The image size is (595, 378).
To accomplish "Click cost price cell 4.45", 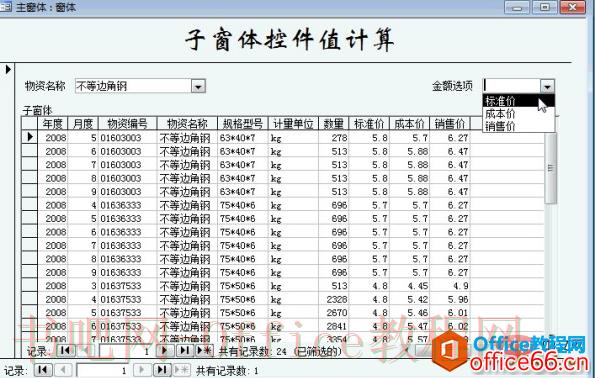I will click(409, 286).
